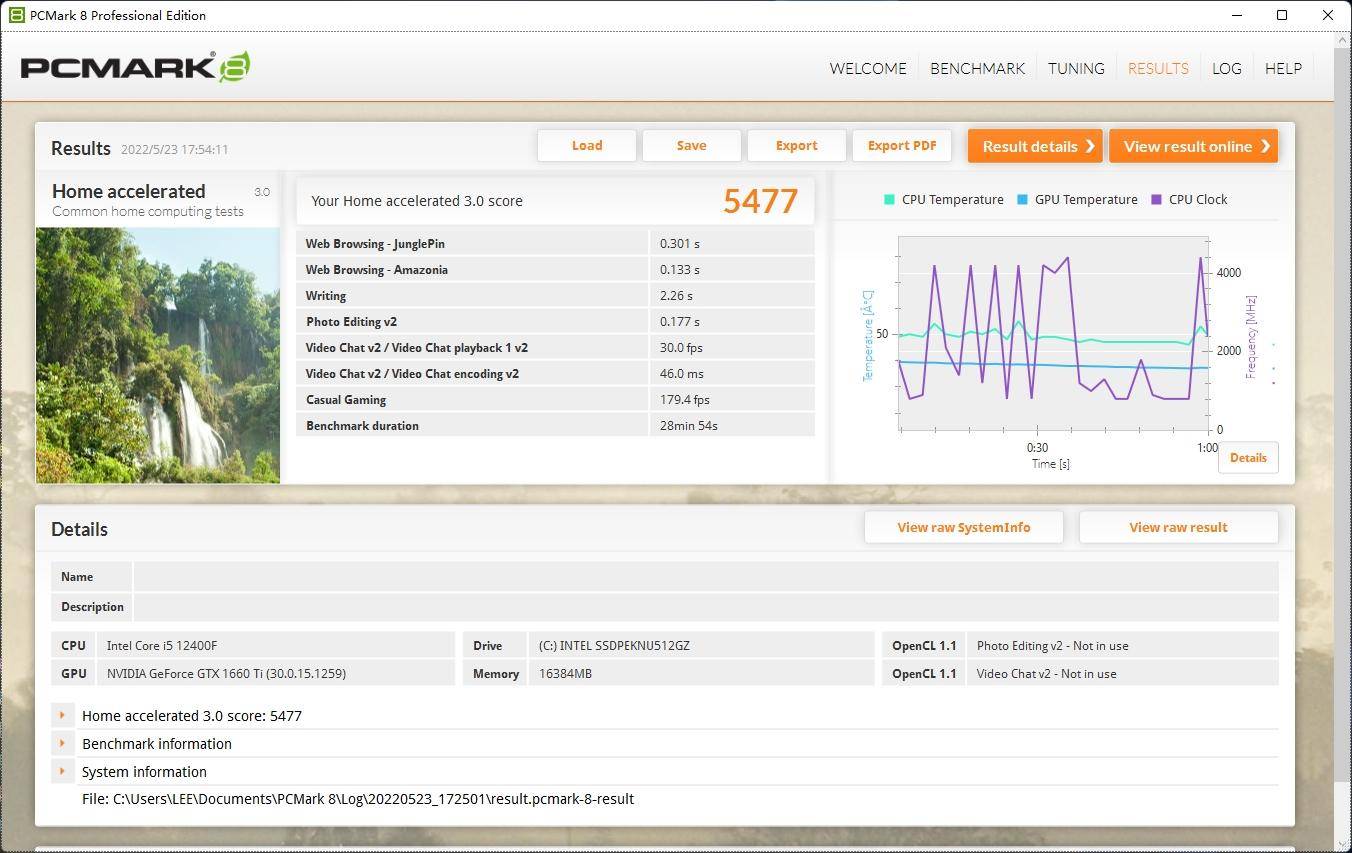
Task: Switch to the BENCHMARK tab
Action: [977, 68]
